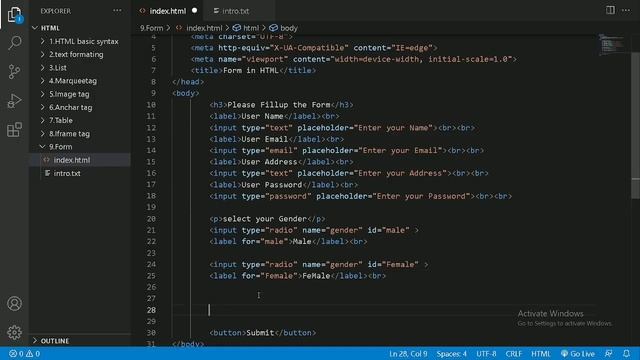
Task: Click the "Form in HTML" title text
Action: pyautogui.click(x=251, y=70)
